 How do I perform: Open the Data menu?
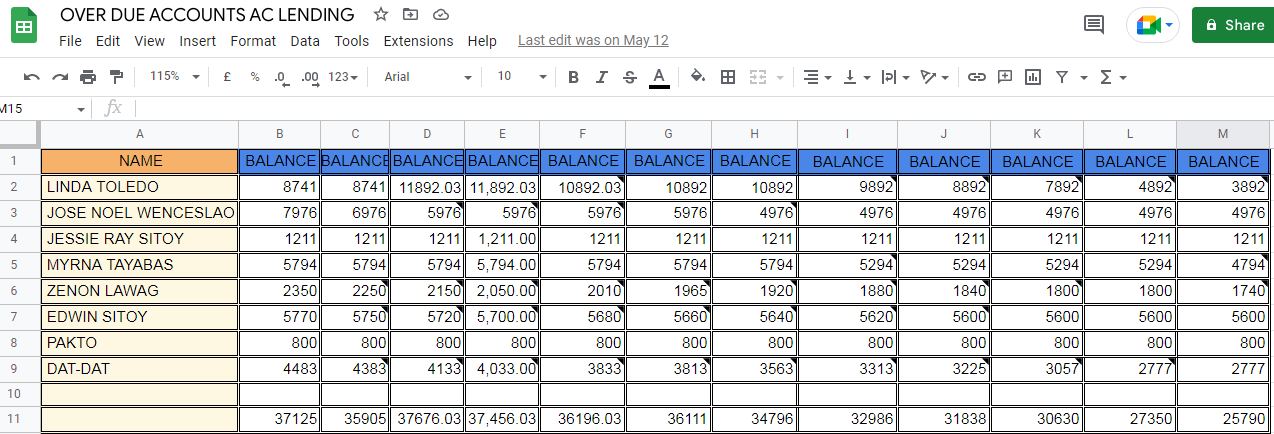pos(305,41)
